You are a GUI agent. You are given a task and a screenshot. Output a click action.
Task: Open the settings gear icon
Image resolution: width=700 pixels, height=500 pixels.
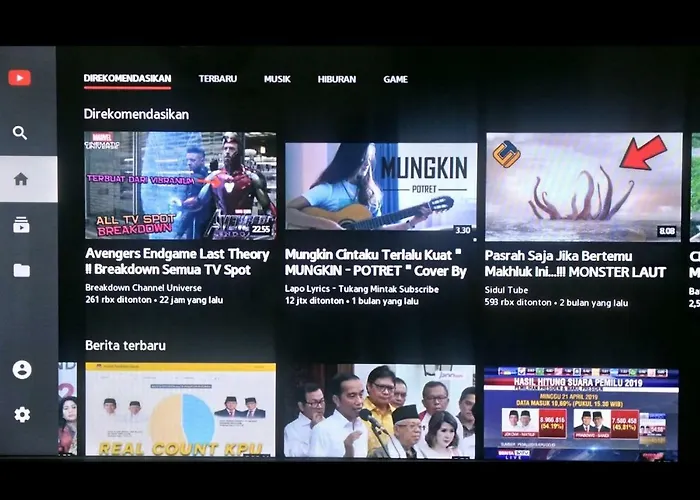22,415
